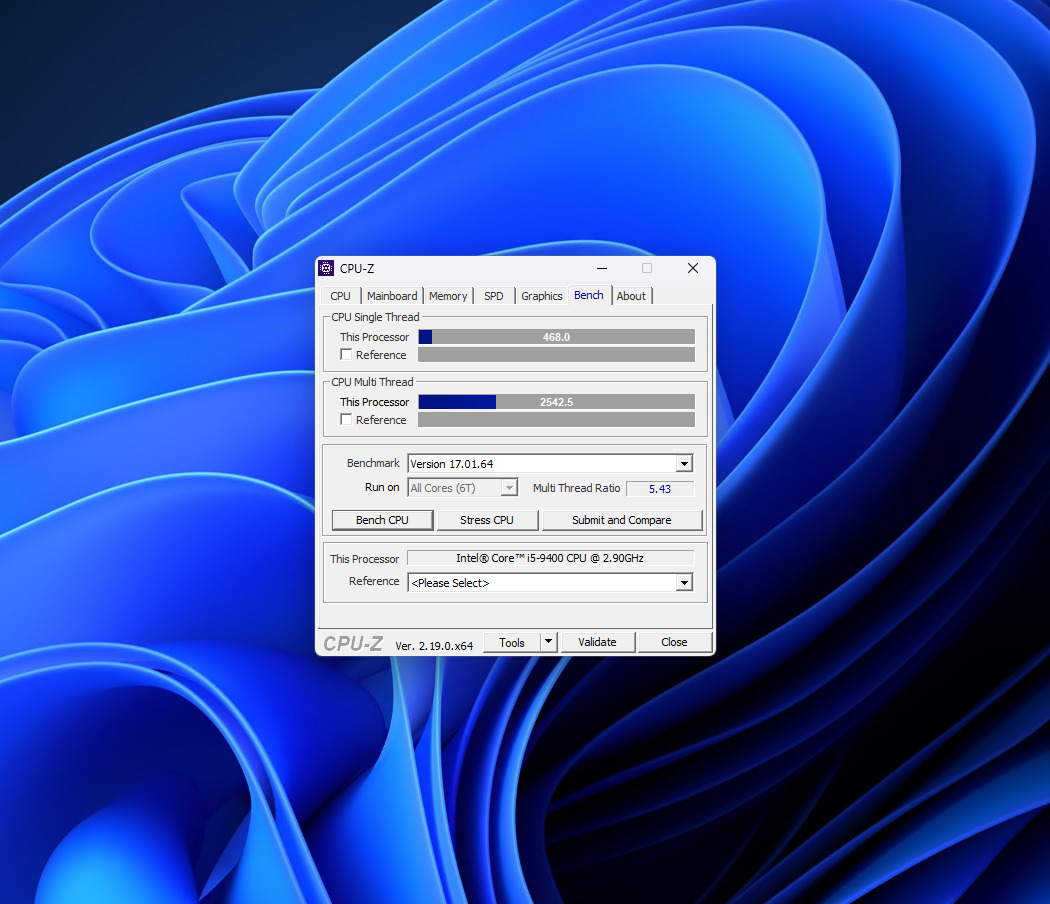Image resolution: width=1050 pixels, height=904 pixels.
Task: Select the Bench tab
Action: 589,295
